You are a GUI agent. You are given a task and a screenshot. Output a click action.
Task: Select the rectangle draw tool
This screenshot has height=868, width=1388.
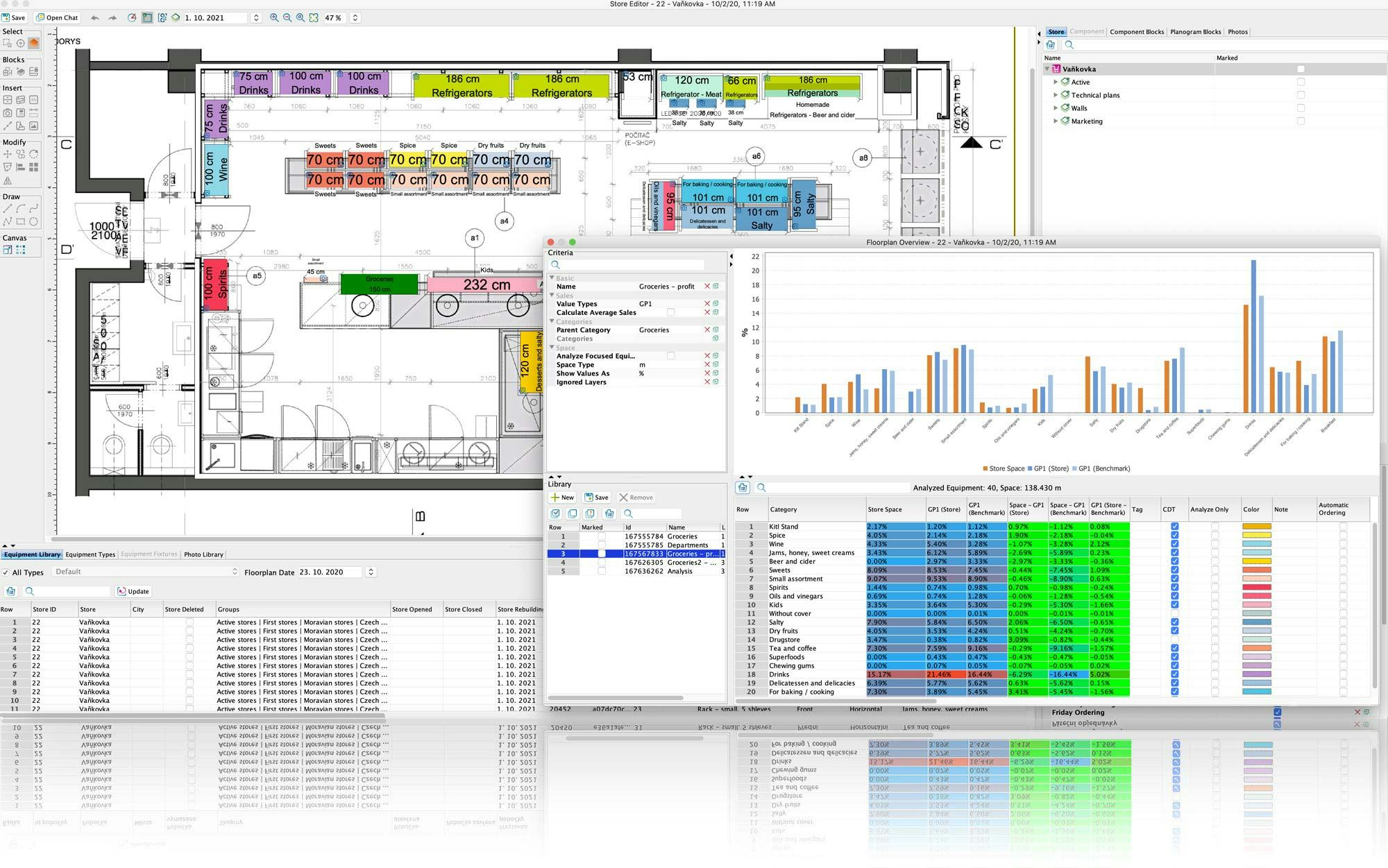coord(20,221)
